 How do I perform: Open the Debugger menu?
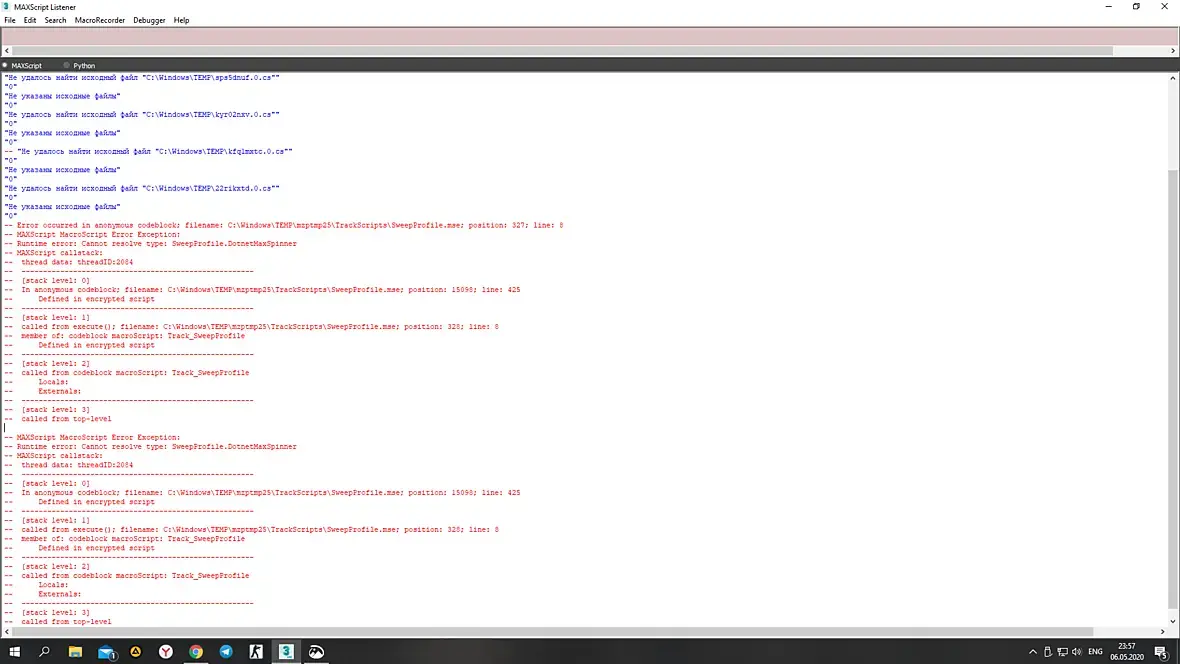[x=149, y=20]
